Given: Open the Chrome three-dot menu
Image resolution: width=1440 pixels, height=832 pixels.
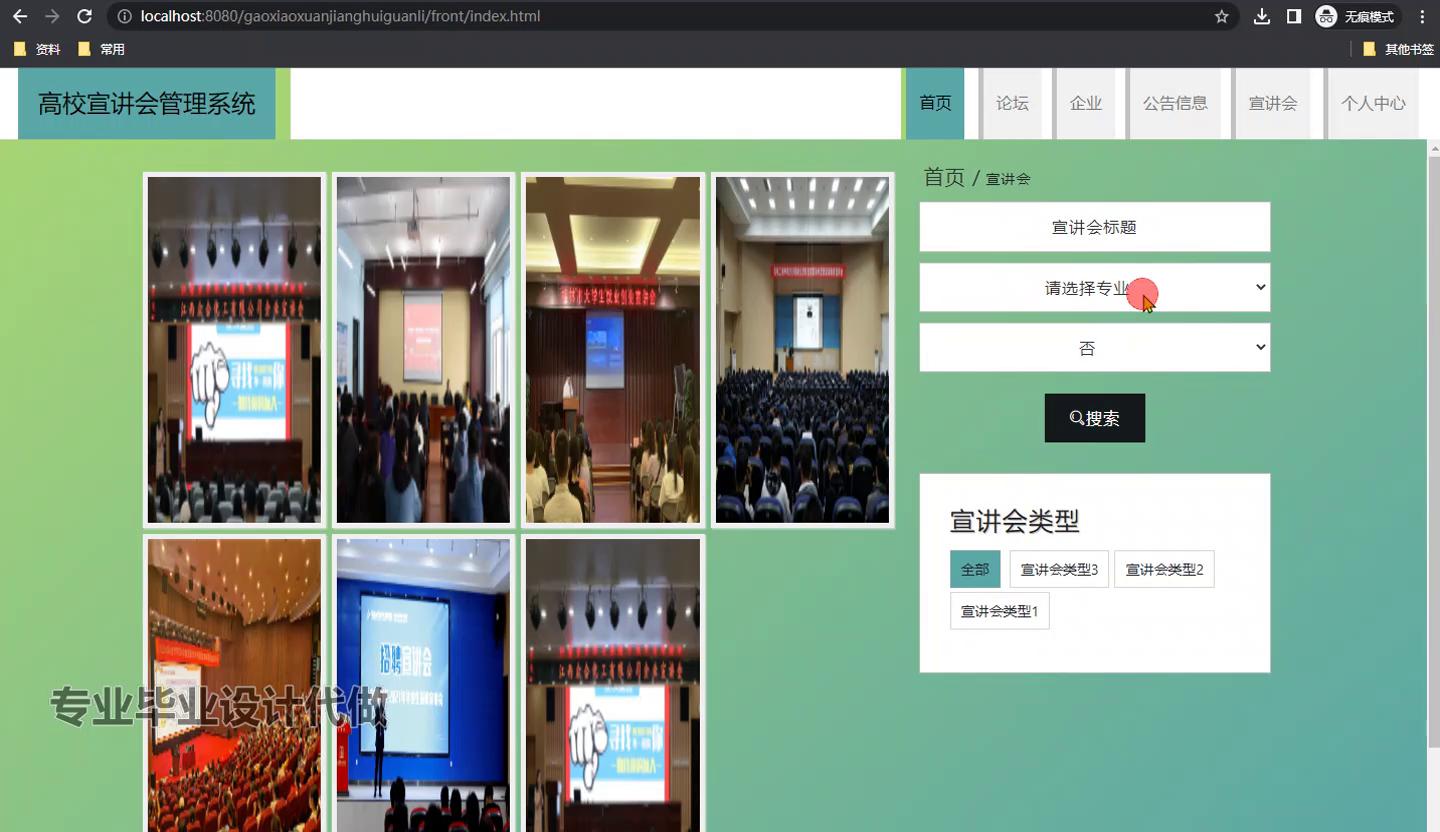Looking at the screenshot, I should (1422, 17).
